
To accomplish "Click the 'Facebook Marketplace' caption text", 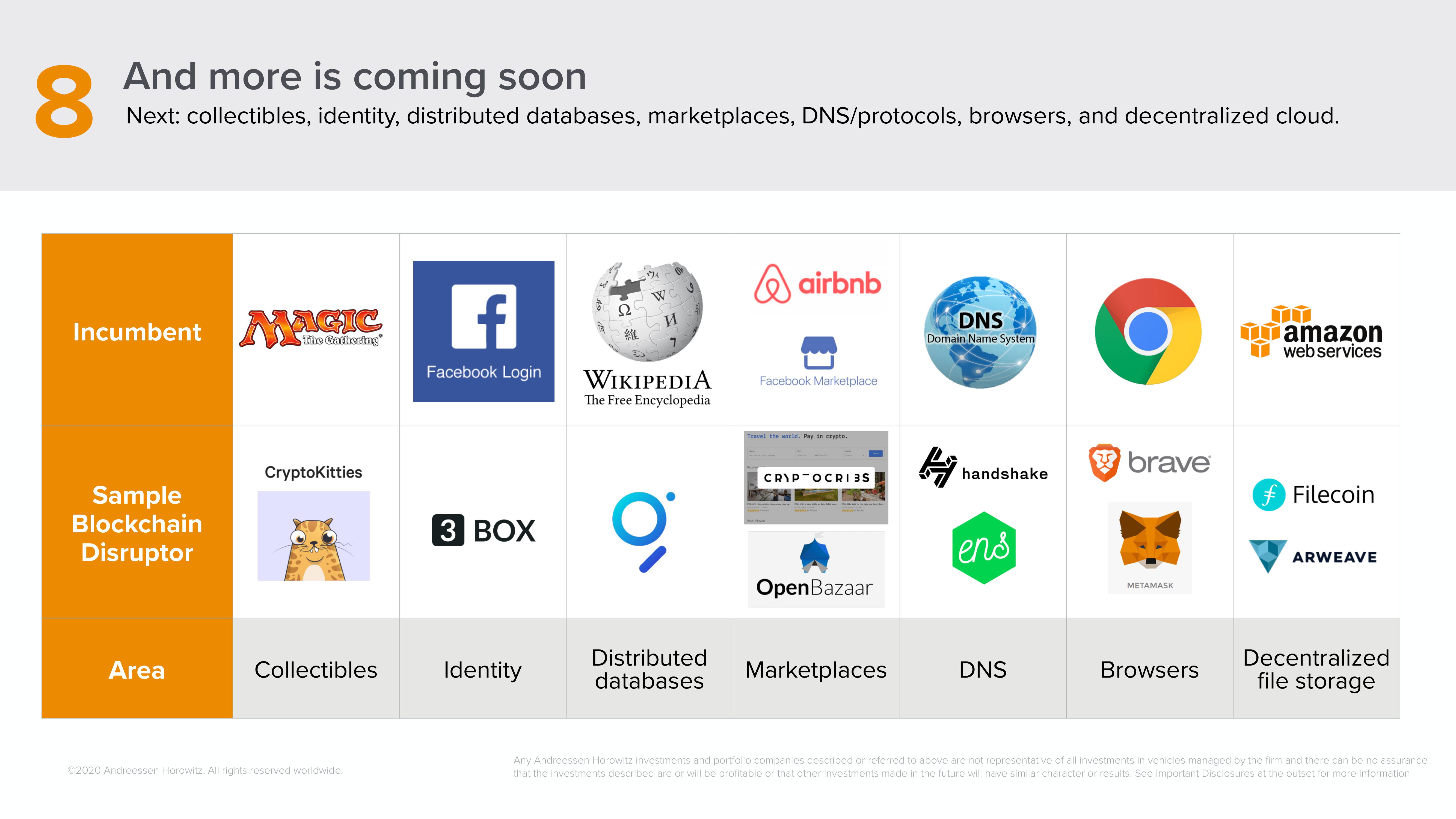I will point(819,381).
